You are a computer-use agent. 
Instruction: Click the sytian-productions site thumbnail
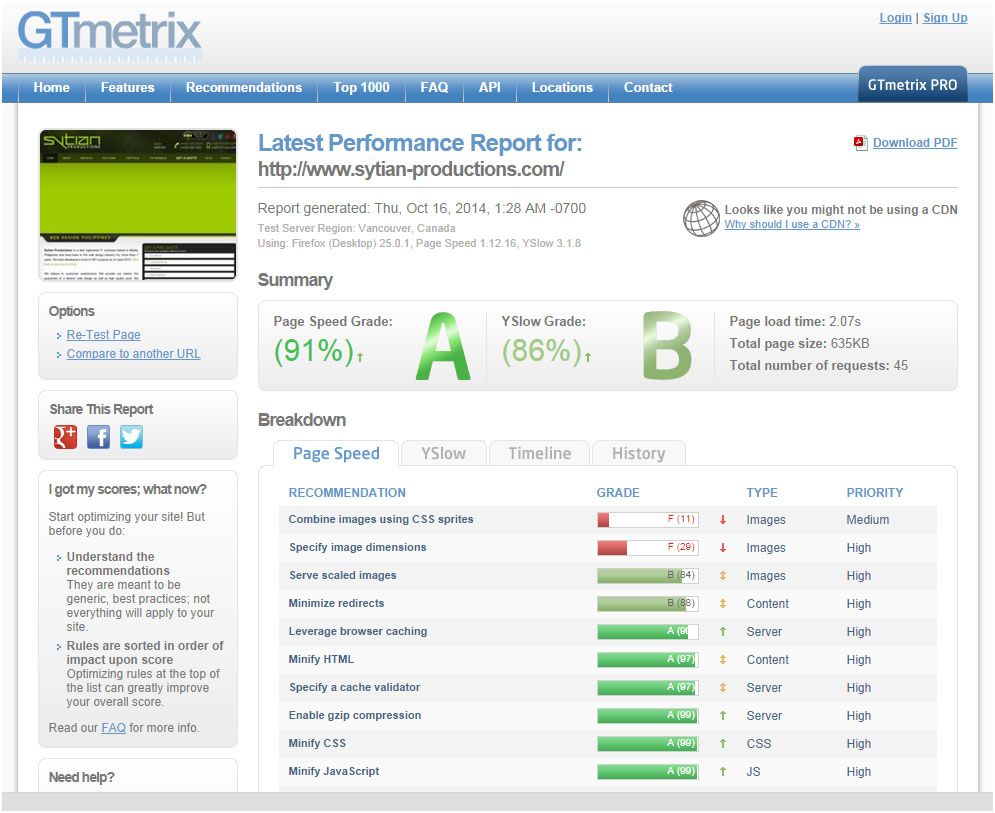(x=138, y=205)
